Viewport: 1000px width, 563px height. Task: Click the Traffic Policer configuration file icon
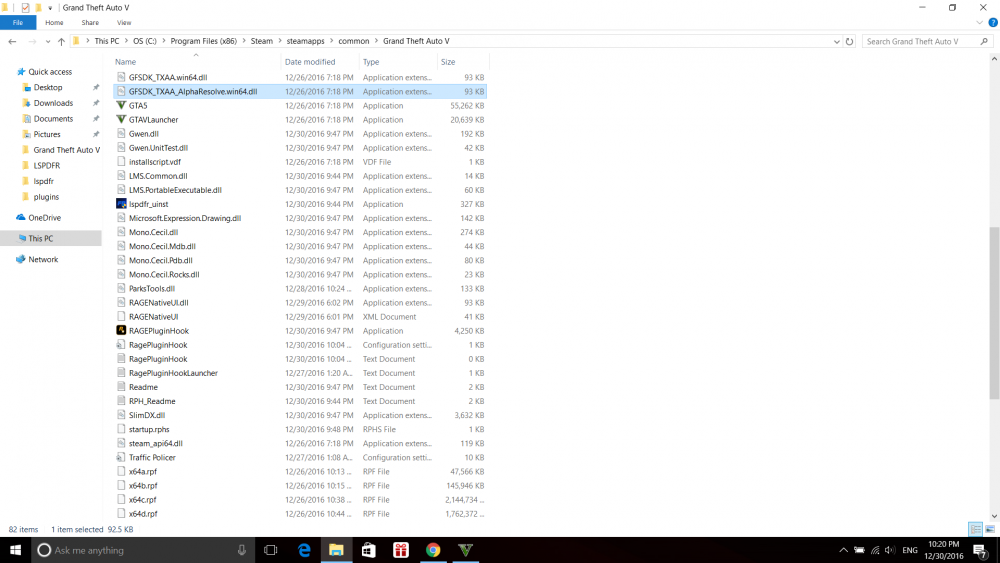click(121, 457)
